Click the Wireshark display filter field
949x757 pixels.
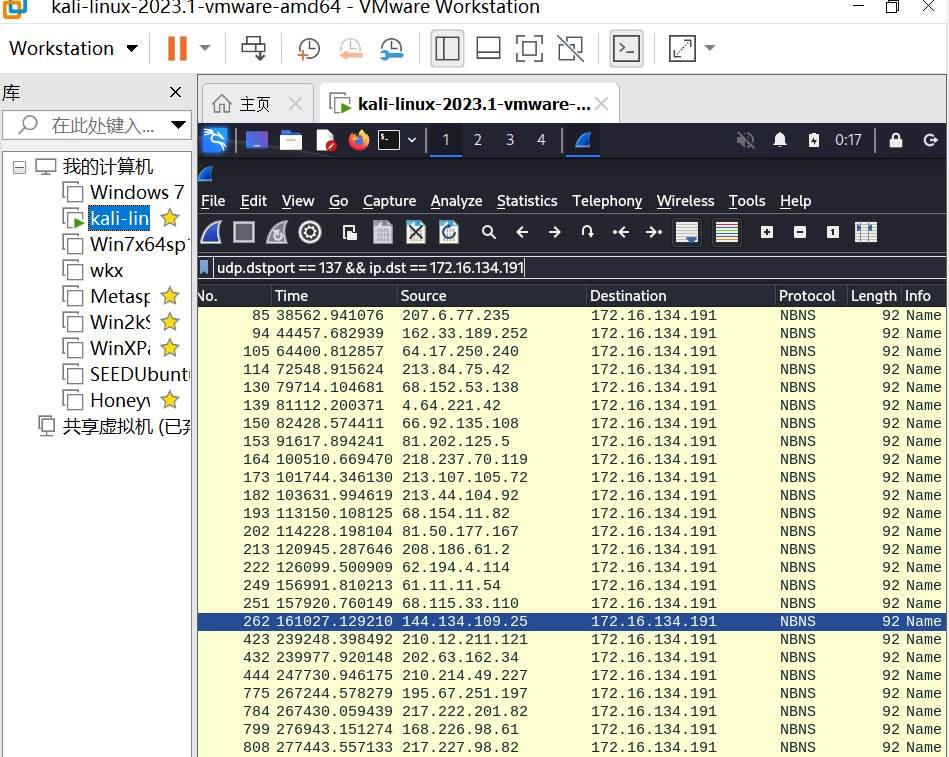(580, 267)
